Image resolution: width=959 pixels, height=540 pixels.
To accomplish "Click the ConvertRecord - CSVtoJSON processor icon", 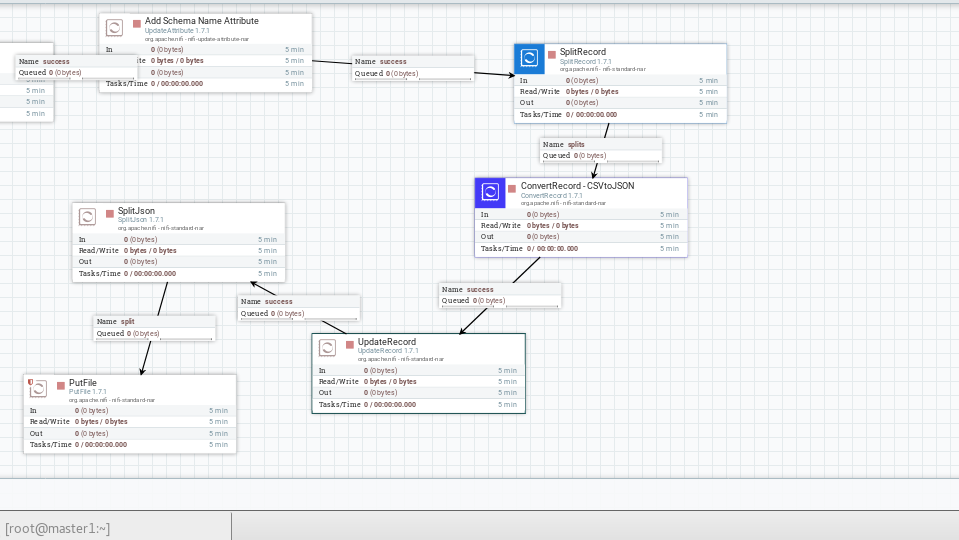I will pyautogui.click(x=490, y=193).
